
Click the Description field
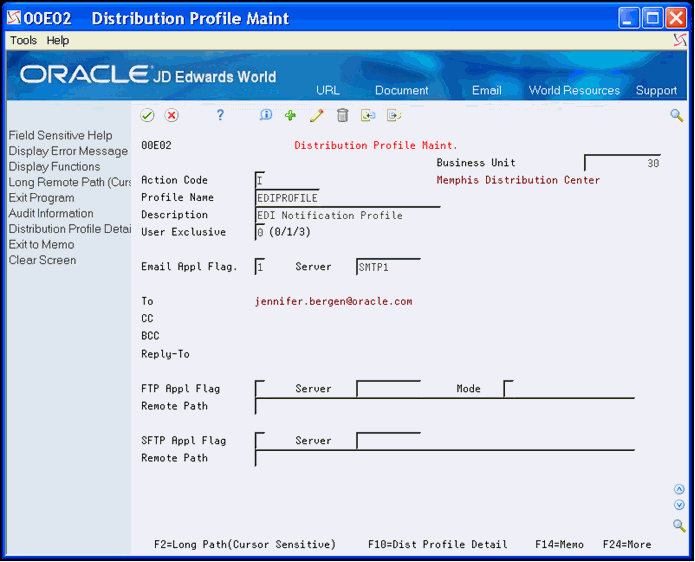pos(348,215)
